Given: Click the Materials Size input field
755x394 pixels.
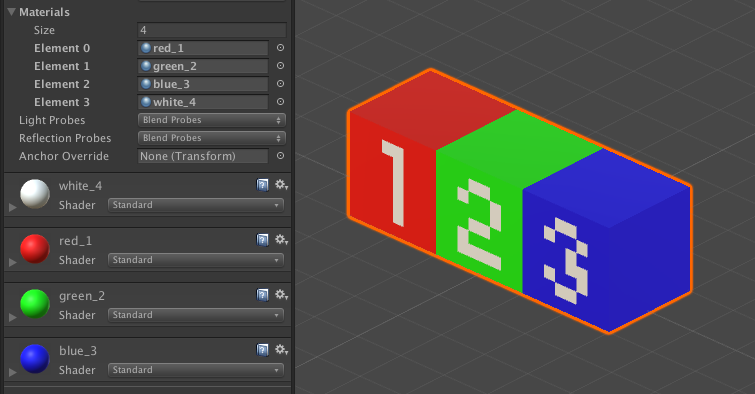Looking at the screenshot, I should tap(212, 30).
